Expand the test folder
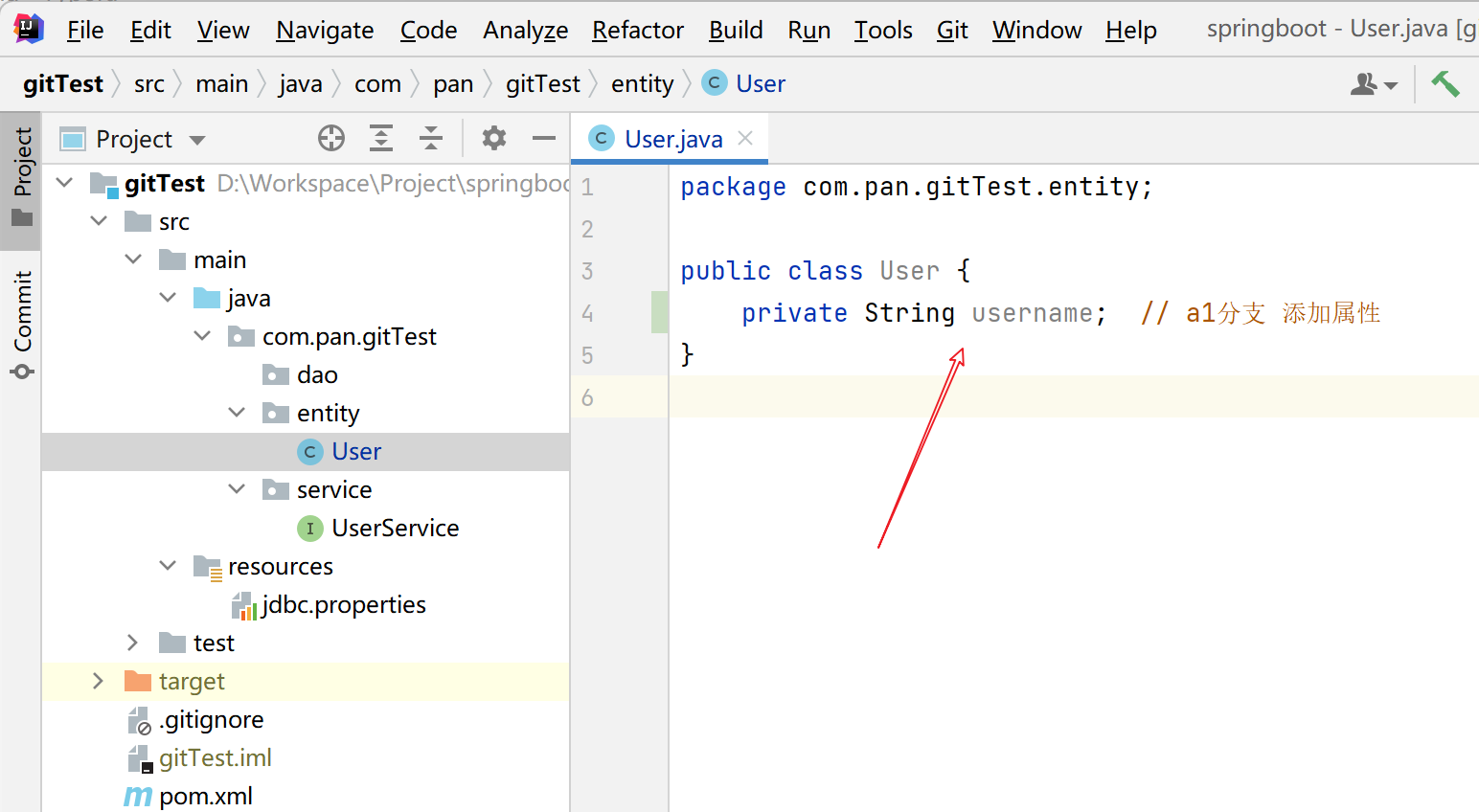 coord(132,643)
